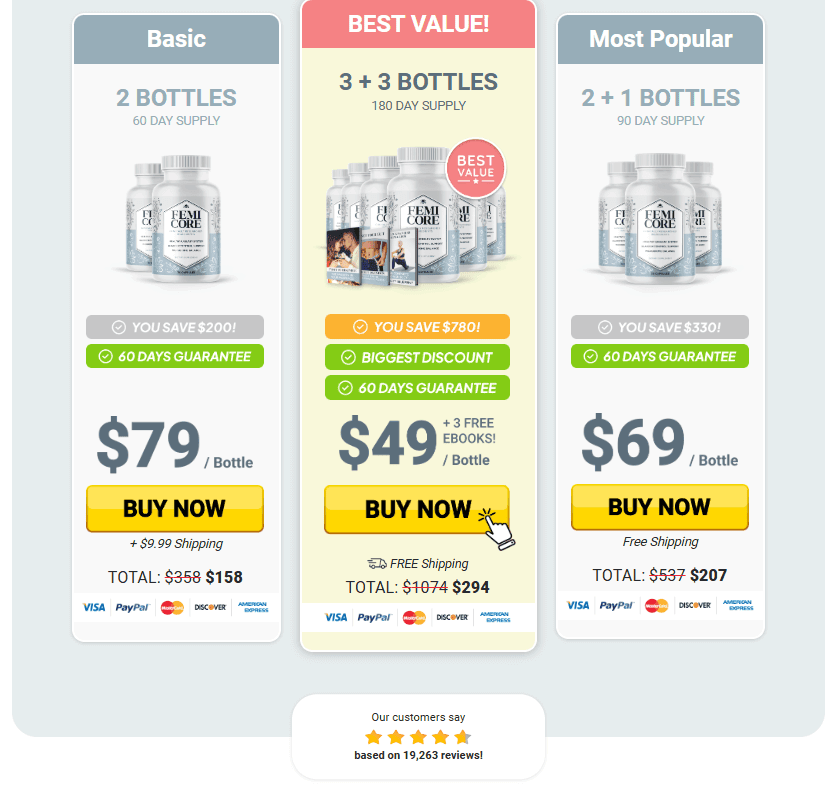Click the PayPal icon in Basic package
Screen dimensions: 835x789
coord(132,607)
